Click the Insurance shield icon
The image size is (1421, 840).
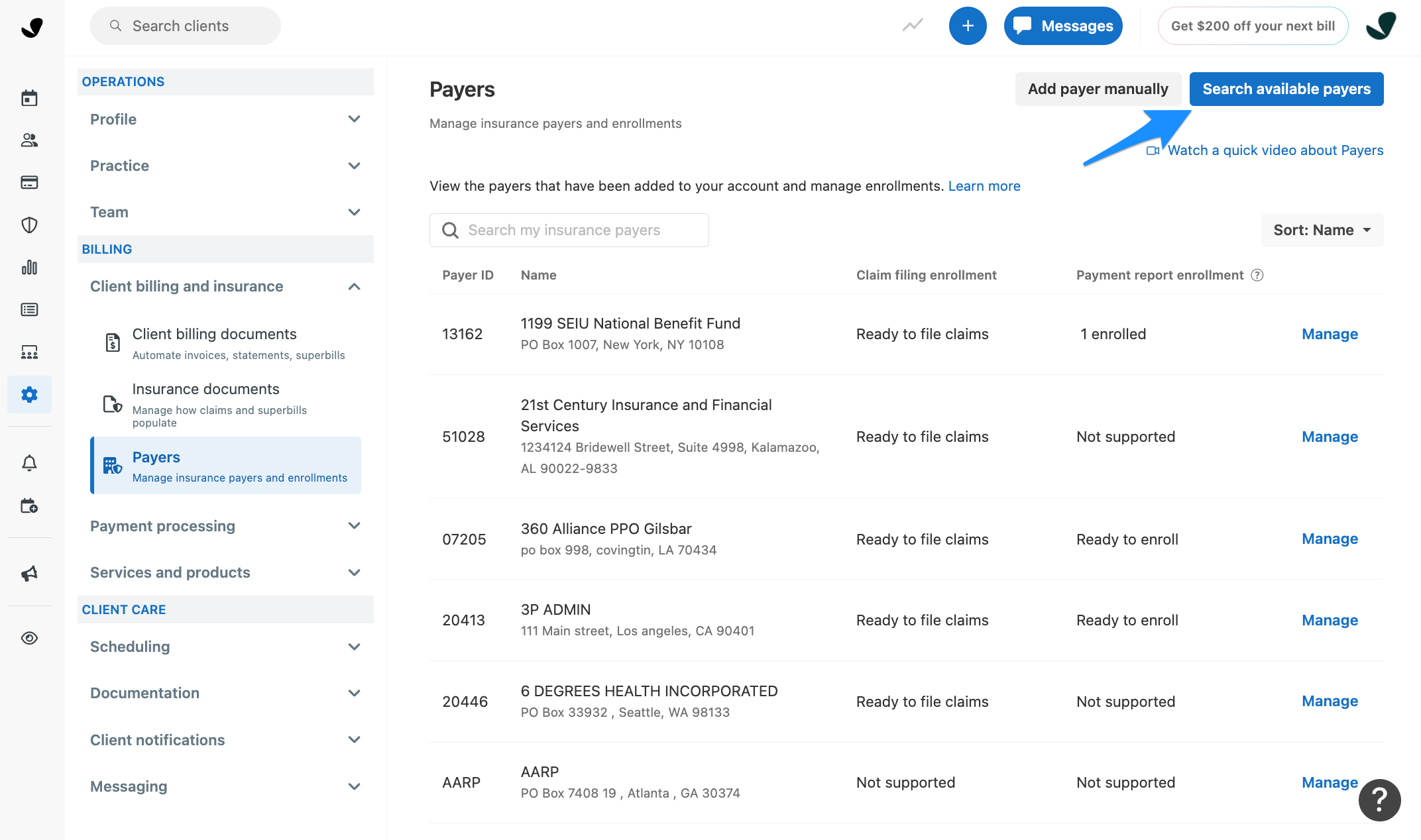tap(29, 225)
